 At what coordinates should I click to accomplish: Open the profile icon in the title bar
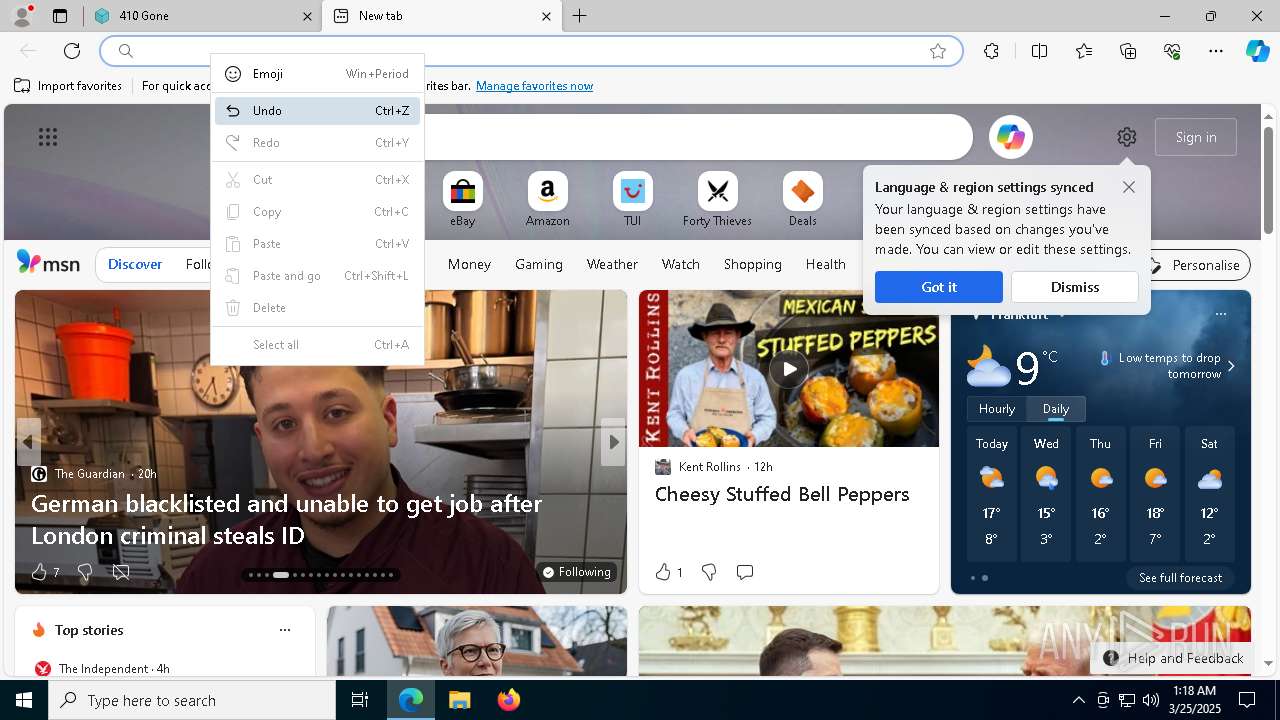coord(22,15)
